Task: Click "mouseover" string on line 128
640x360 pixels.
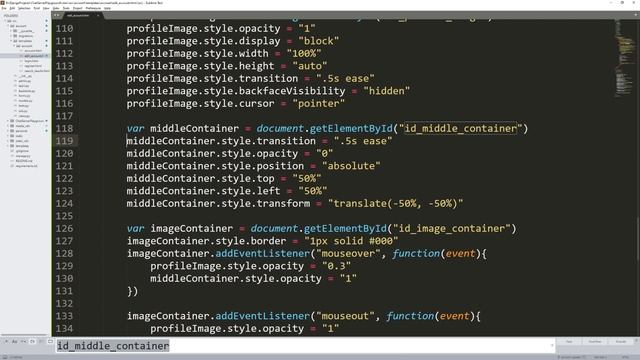Action: point(348,253)
